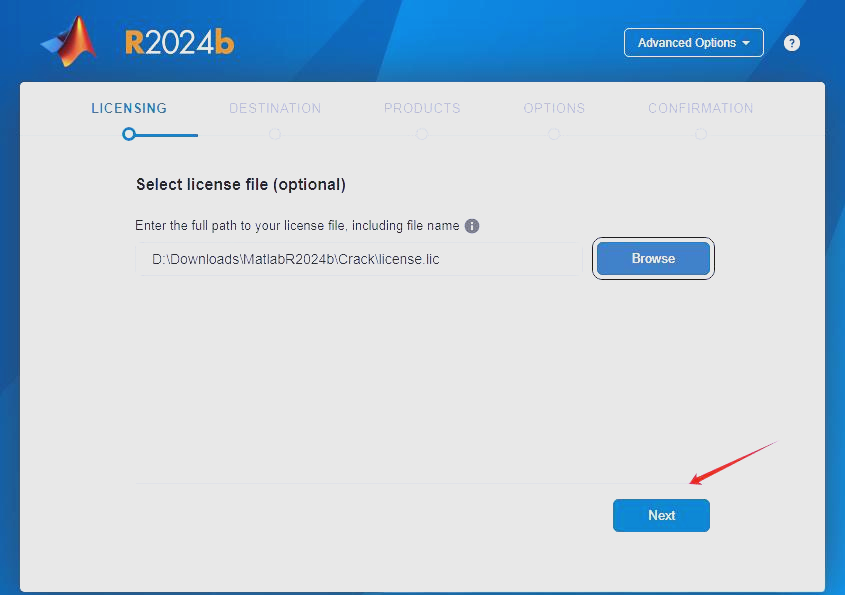Open the PRODUCTS tab

point(421,108)
